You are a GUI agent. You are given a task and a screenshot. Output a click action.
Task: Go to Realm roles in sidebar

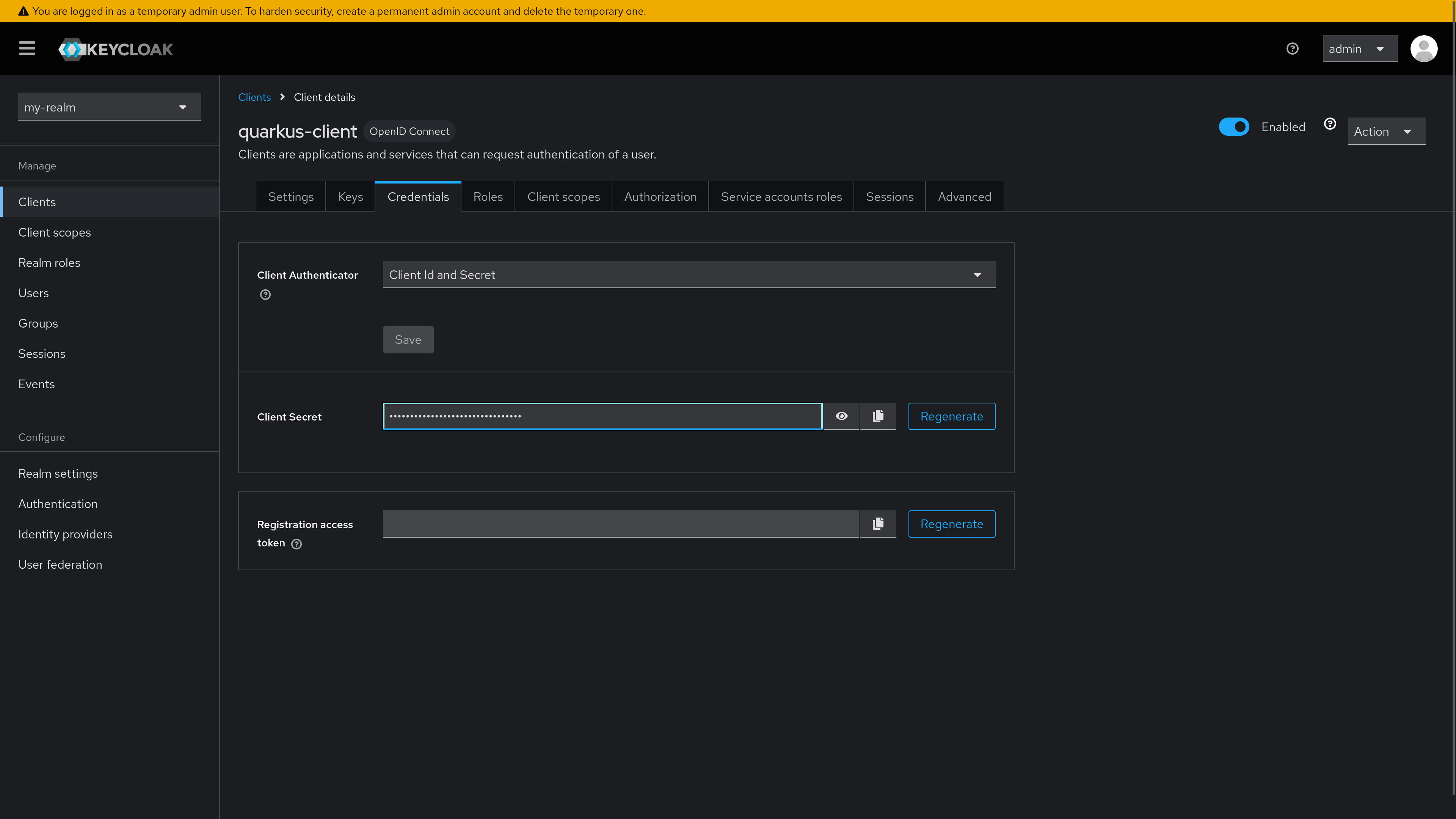(110, 263)
